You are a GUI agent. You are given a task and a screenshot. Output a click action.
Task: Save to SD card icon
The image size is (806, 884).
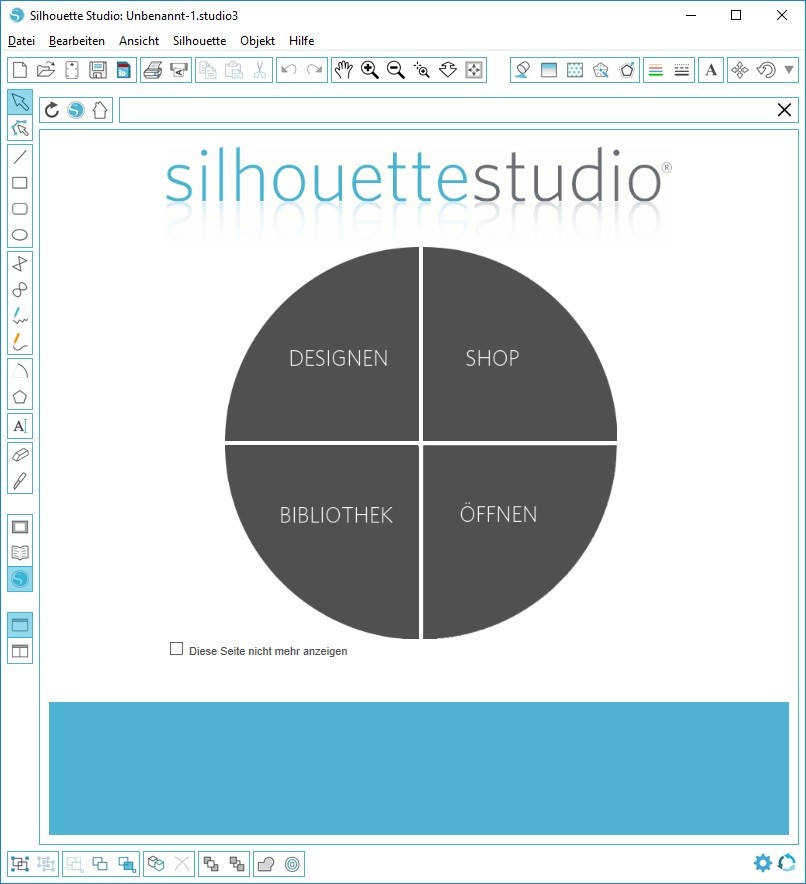tap(123, 70)
